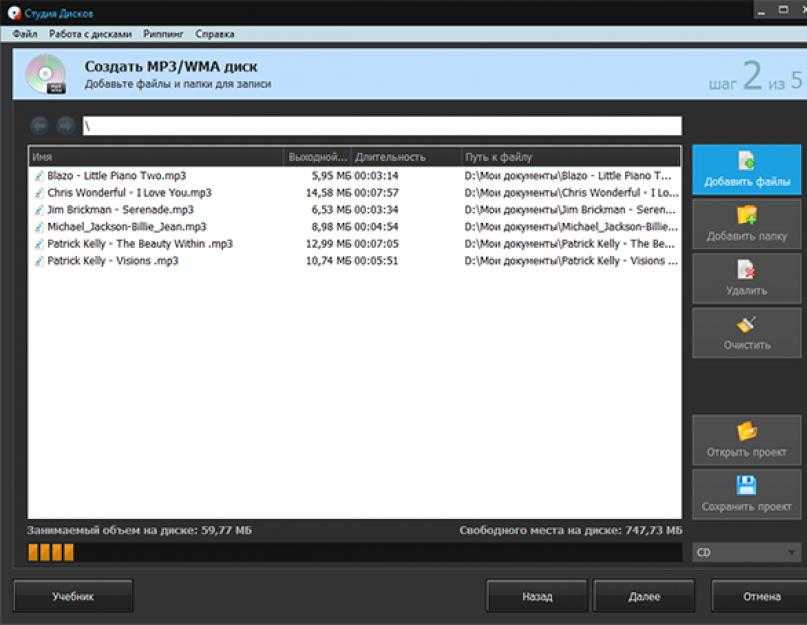Sort list by Имя column header
This screenshot has width=807, height=625.
pos(155,157)
